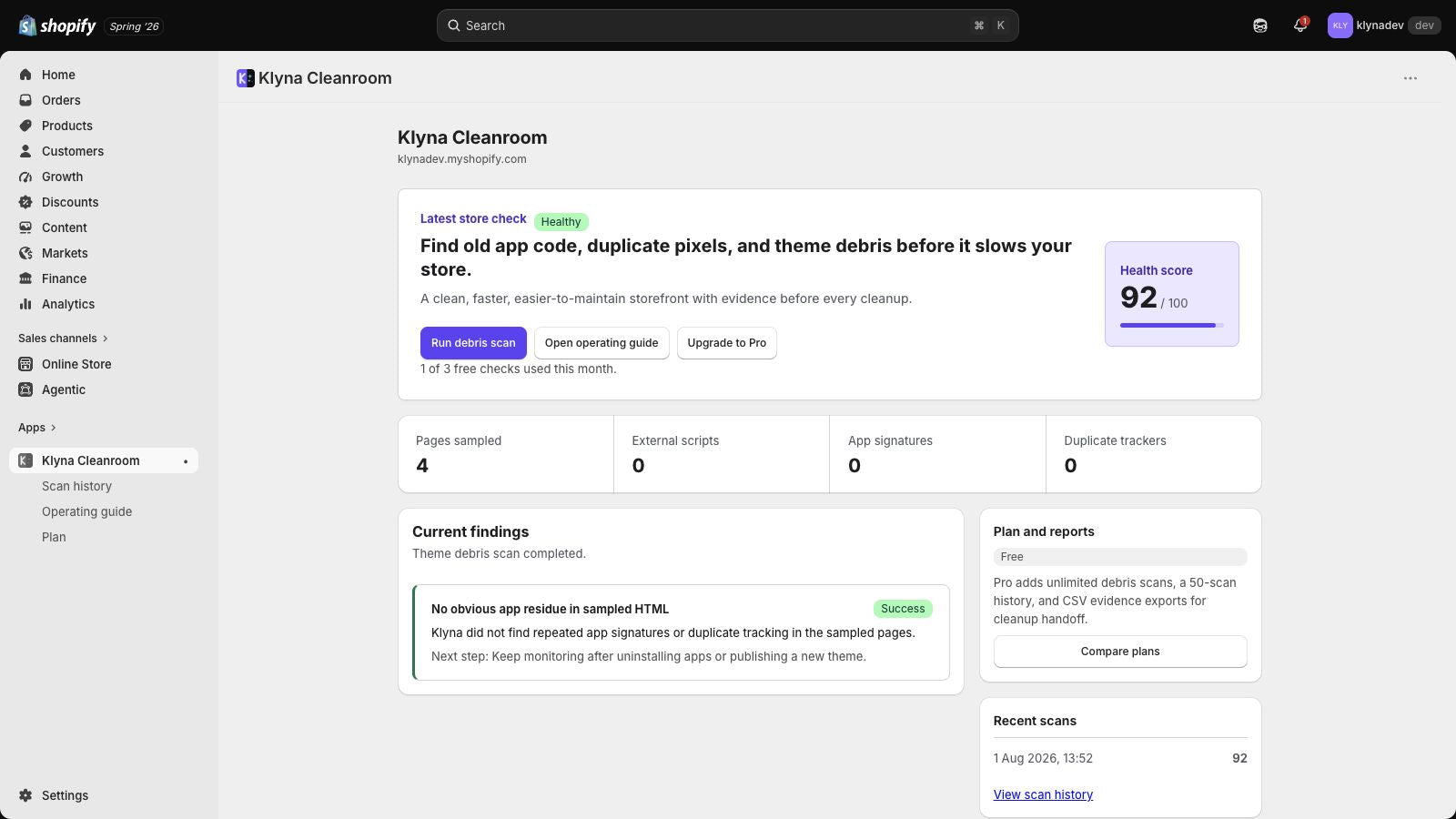Click the Finance bank icon
This screenshot has height=819, width=1456.
[x=25, y=278]
